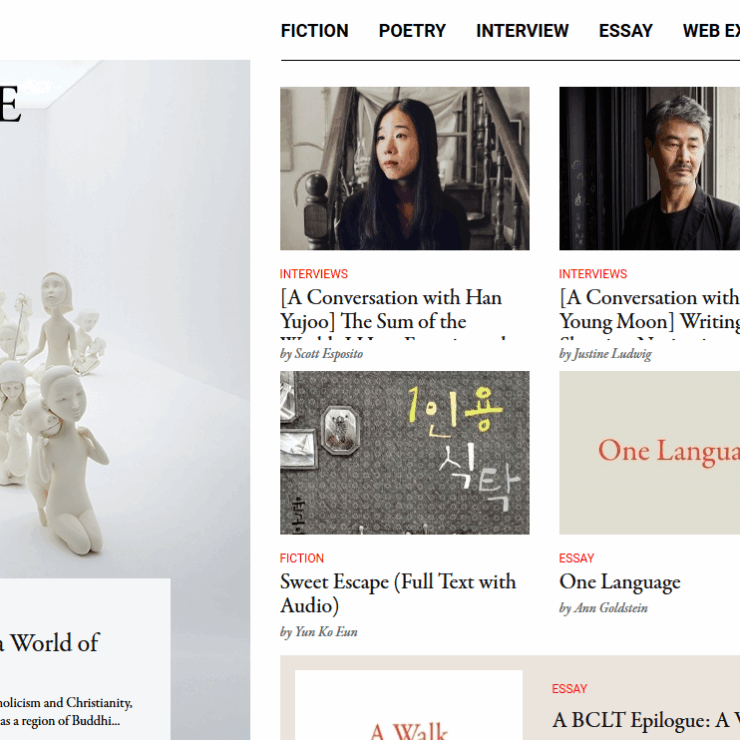Click author name Scott Esposito
Image resolution: width=740 pixels, height=740 pixels.
(x=321, y=354)
